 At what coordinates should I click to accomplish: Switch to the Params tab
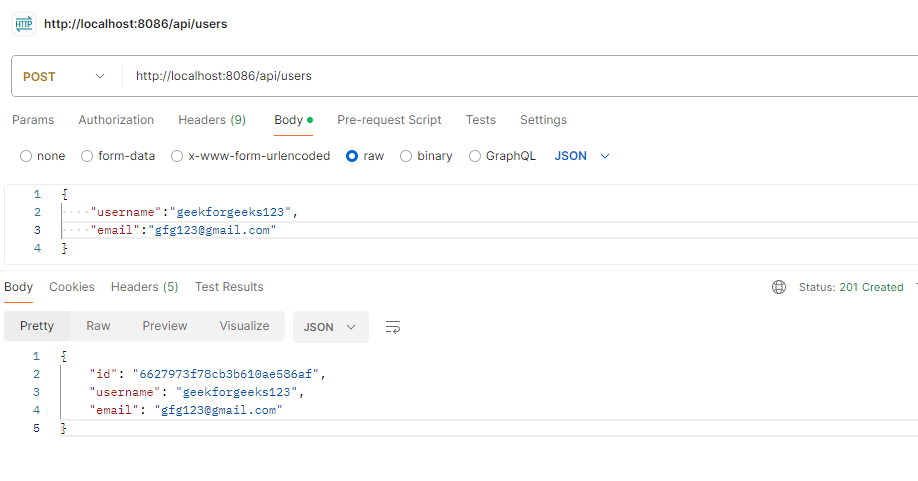pyautogui.click(x=33, y=120)
